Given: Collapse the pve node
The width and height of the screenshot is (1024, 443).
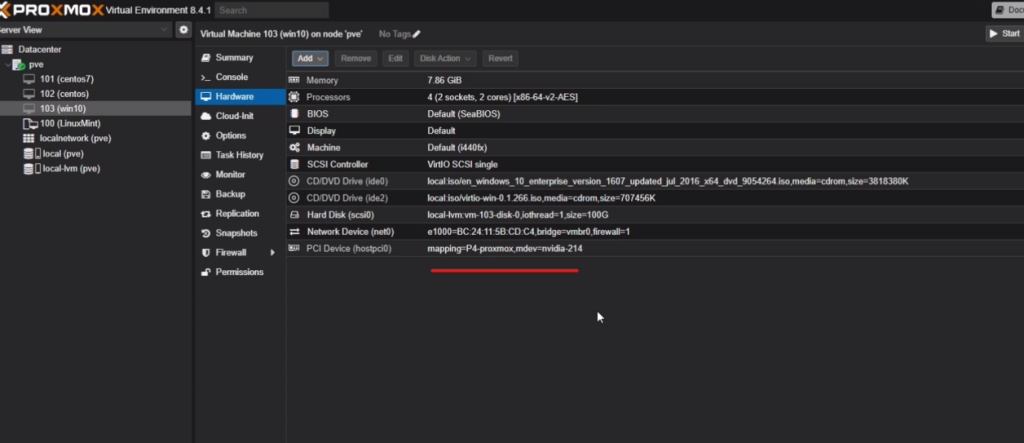Looking at the screenshot, I should (x=7, y=65).
